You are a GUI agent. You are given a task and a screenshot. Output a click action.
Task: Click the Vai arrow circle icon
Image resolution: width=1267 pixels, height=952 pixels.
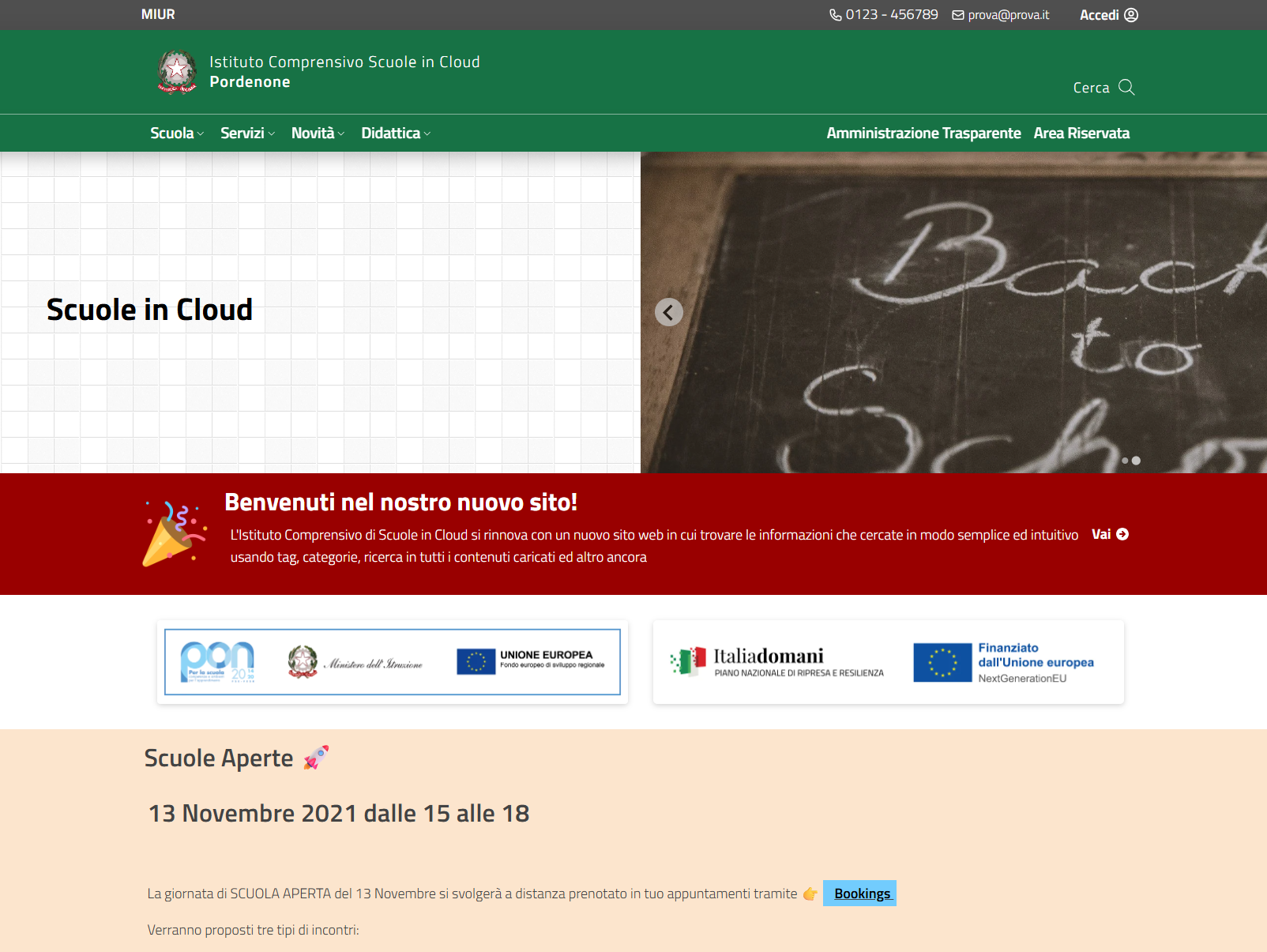tap(1122, 535)
